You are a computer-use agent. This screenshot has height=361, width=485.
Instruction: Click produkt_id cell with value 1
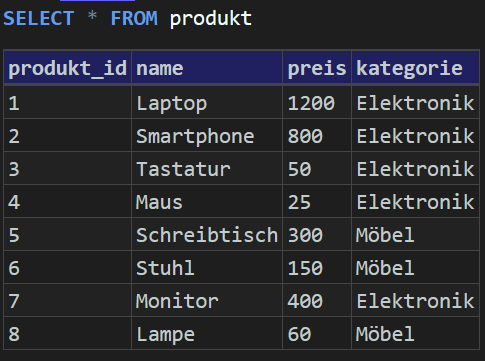pos(68,103)
